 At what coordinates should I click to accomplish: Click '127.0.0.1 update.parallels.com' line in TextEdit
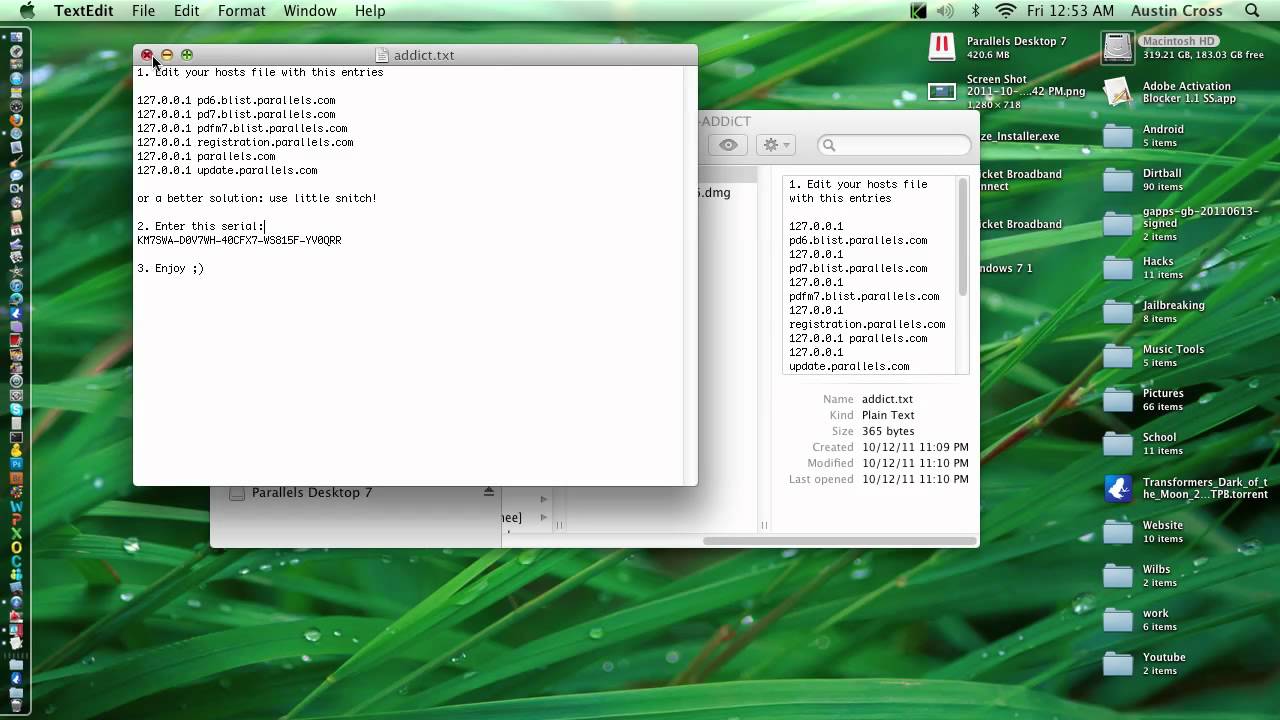tap(227, 170)
